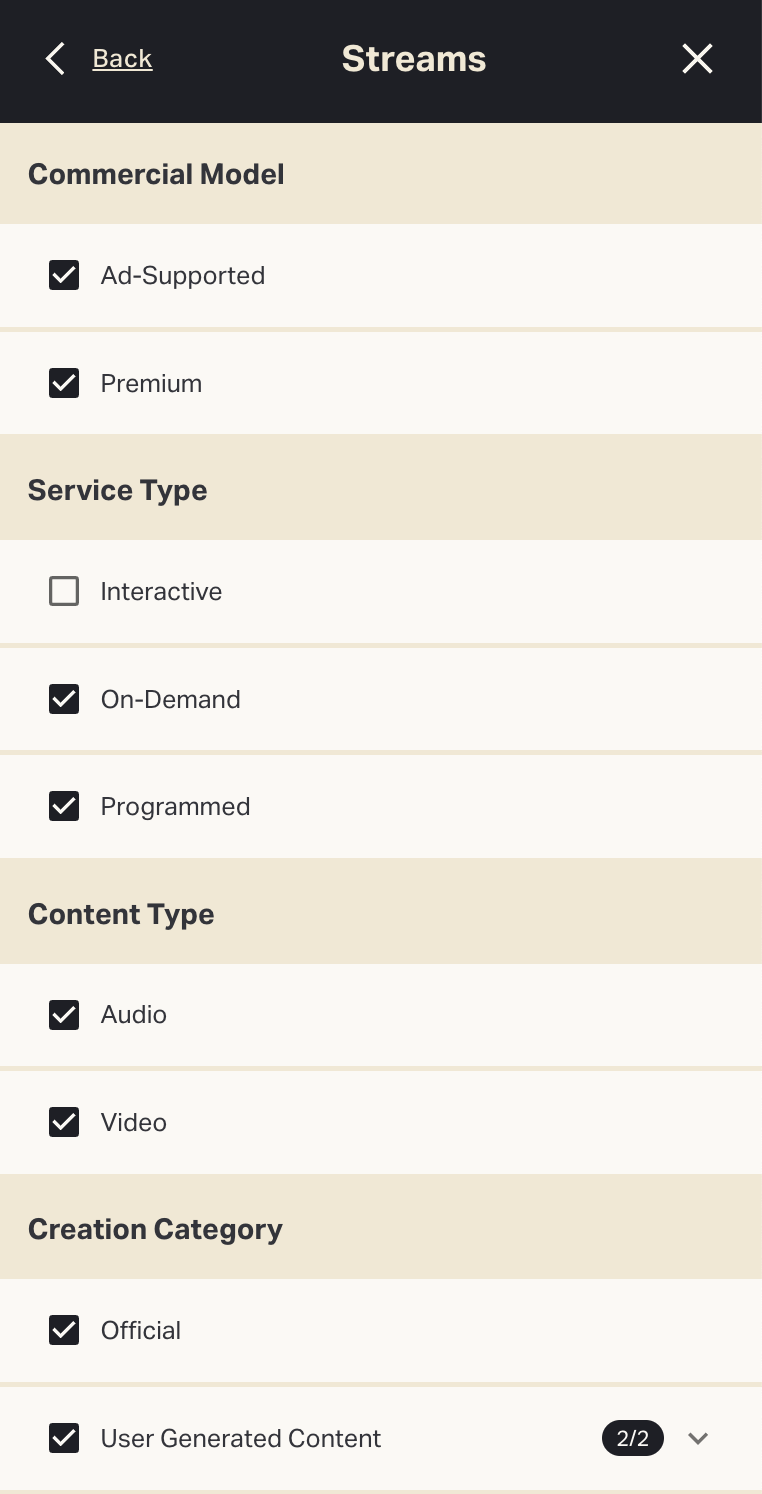Click the Streams title

[414, 59]
